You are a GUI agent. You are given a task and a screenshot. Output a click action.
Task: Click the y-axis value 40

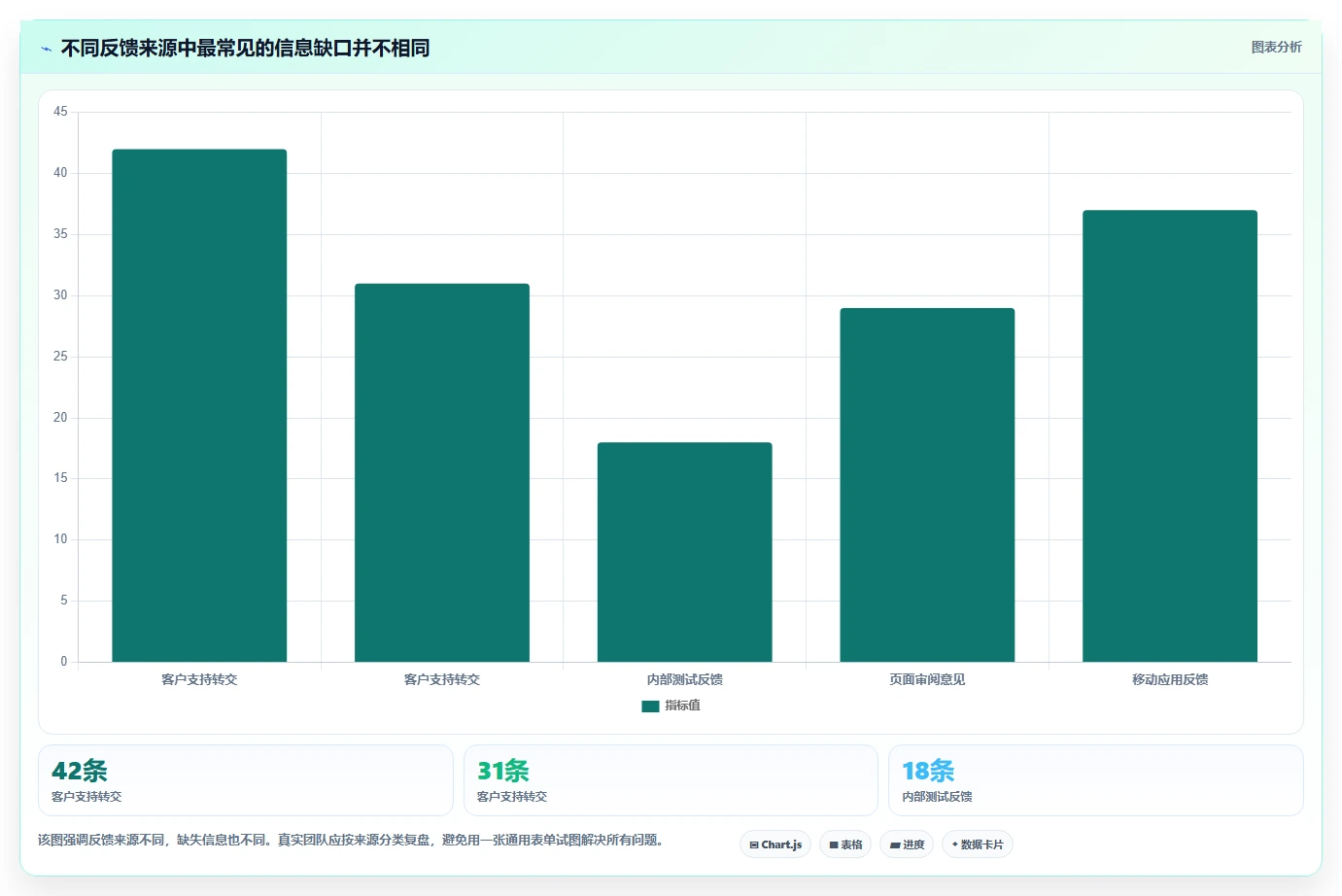pyautogui.click(x=60, y=173)
